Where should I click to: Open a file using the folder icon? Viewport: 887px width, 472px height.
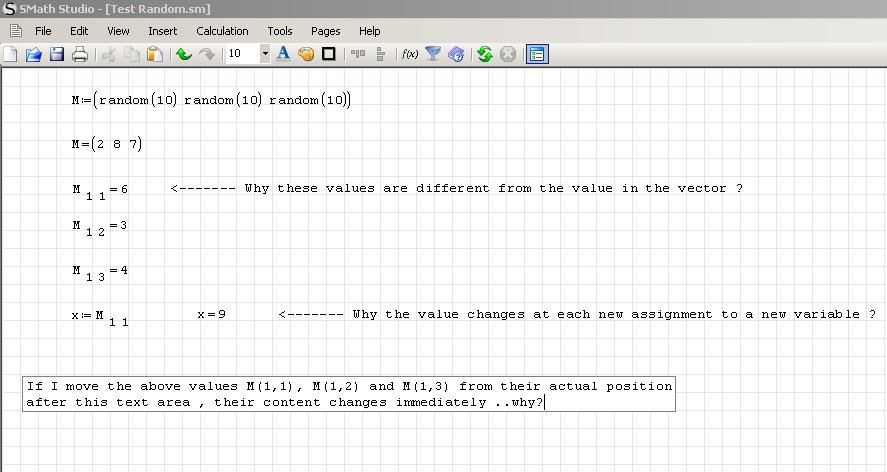(x=33, y=54)
